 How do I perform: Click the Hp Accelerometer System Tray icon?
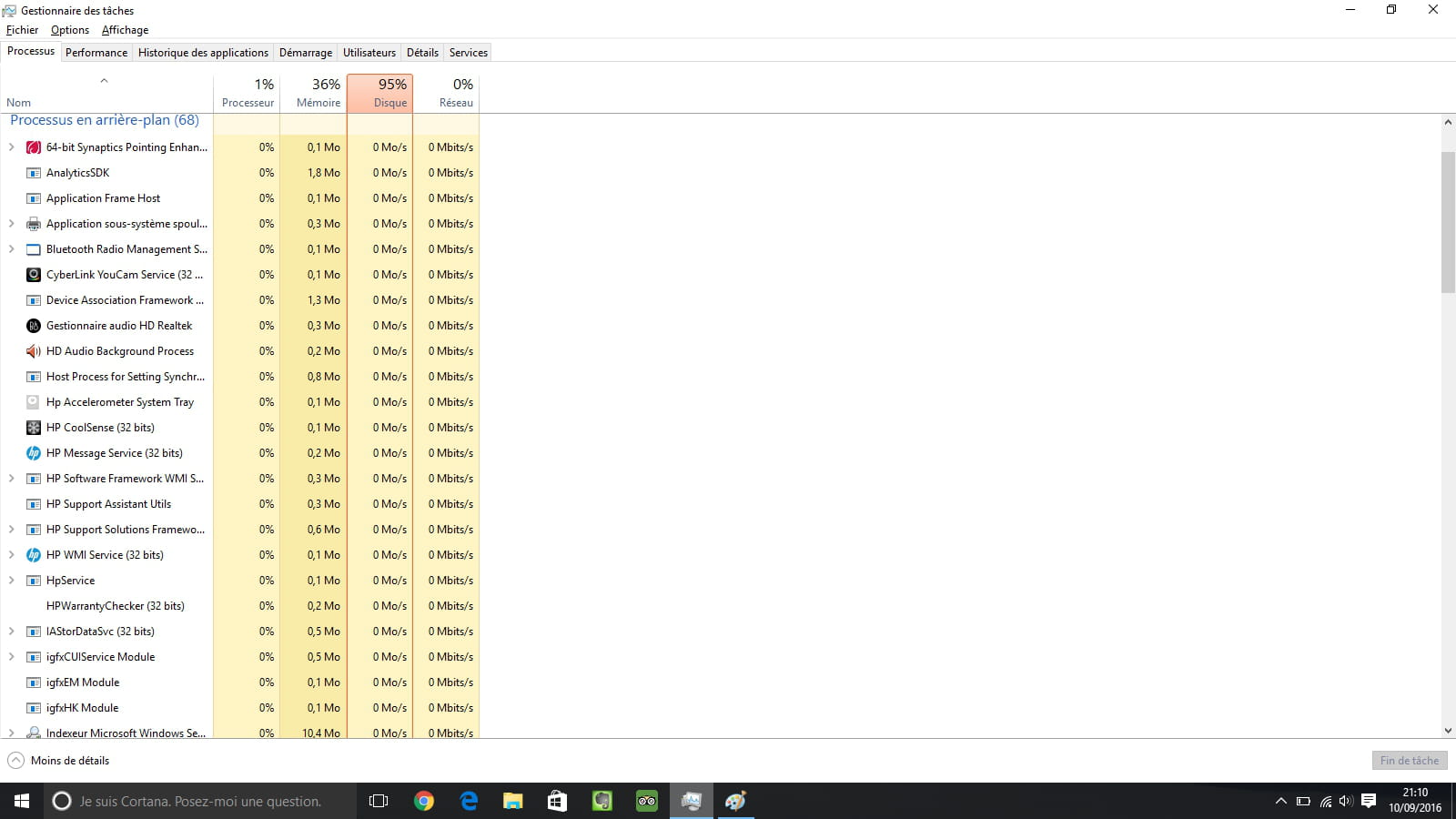coord(34,402)
